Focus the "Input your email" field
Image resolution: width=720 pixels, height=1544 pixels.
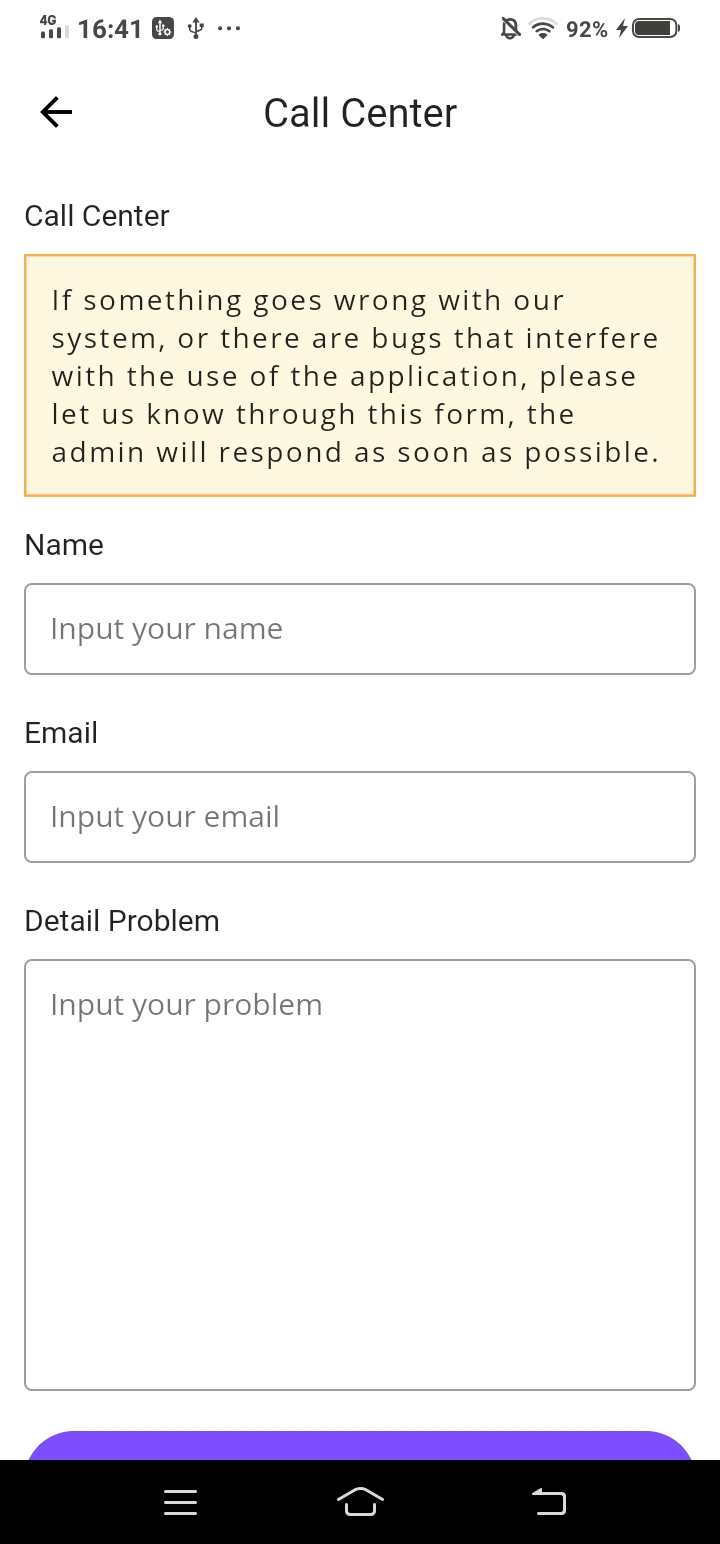[360, 817]
